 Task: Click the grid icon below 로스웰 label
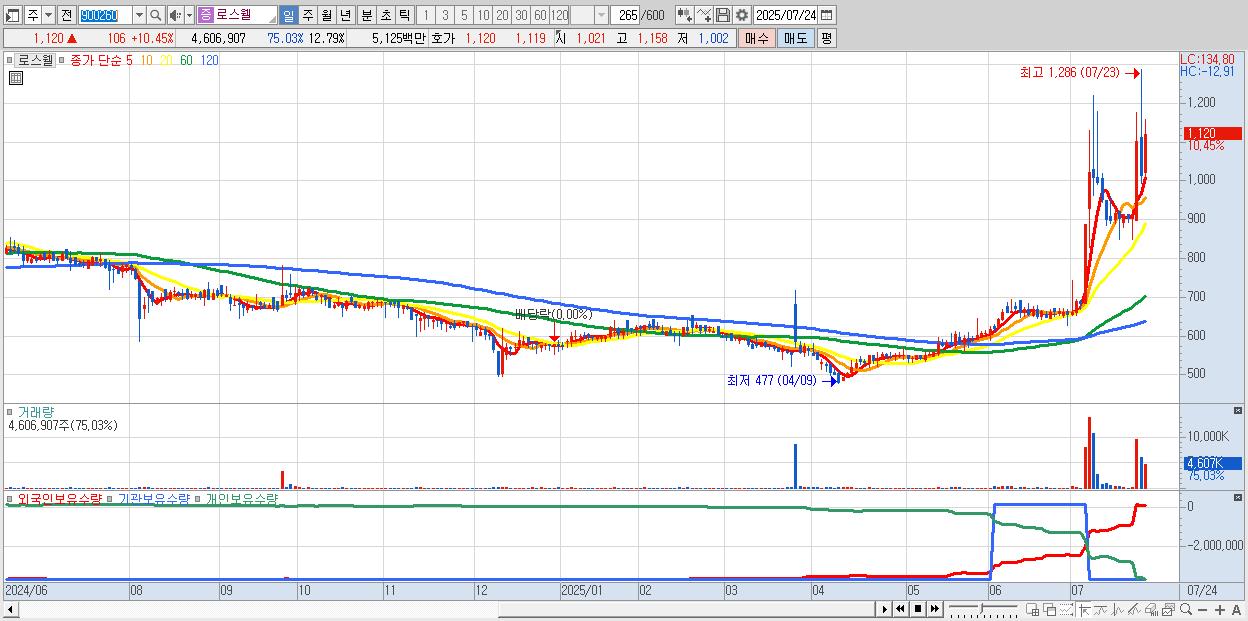pos(15,77)
